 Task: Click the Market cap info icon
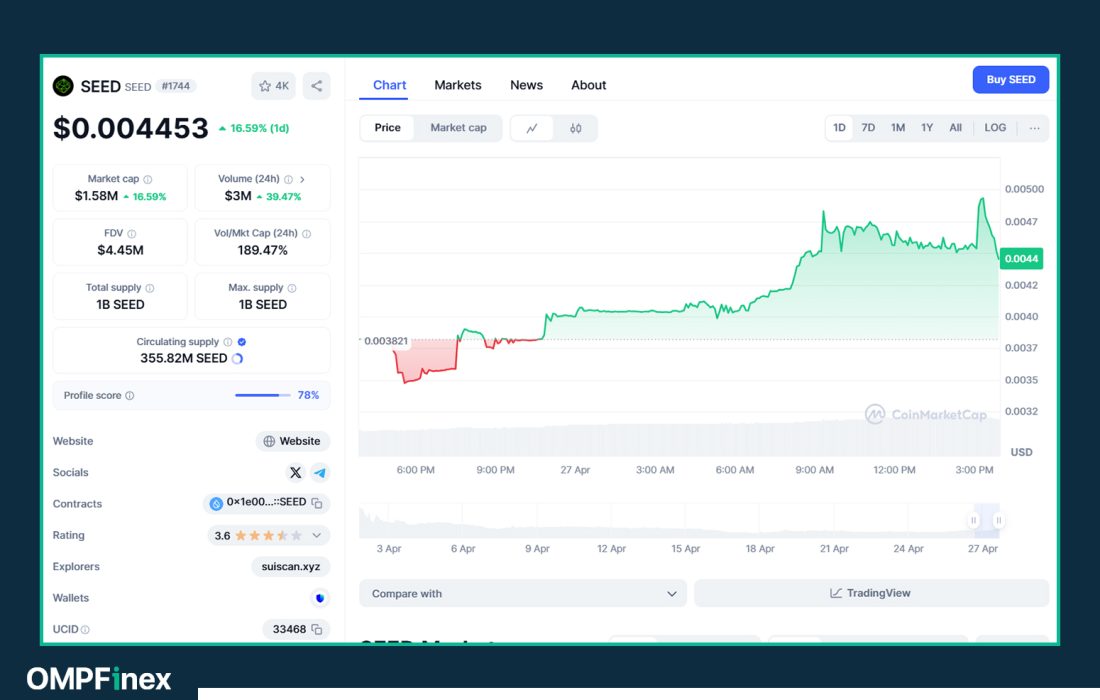[147, 180]
